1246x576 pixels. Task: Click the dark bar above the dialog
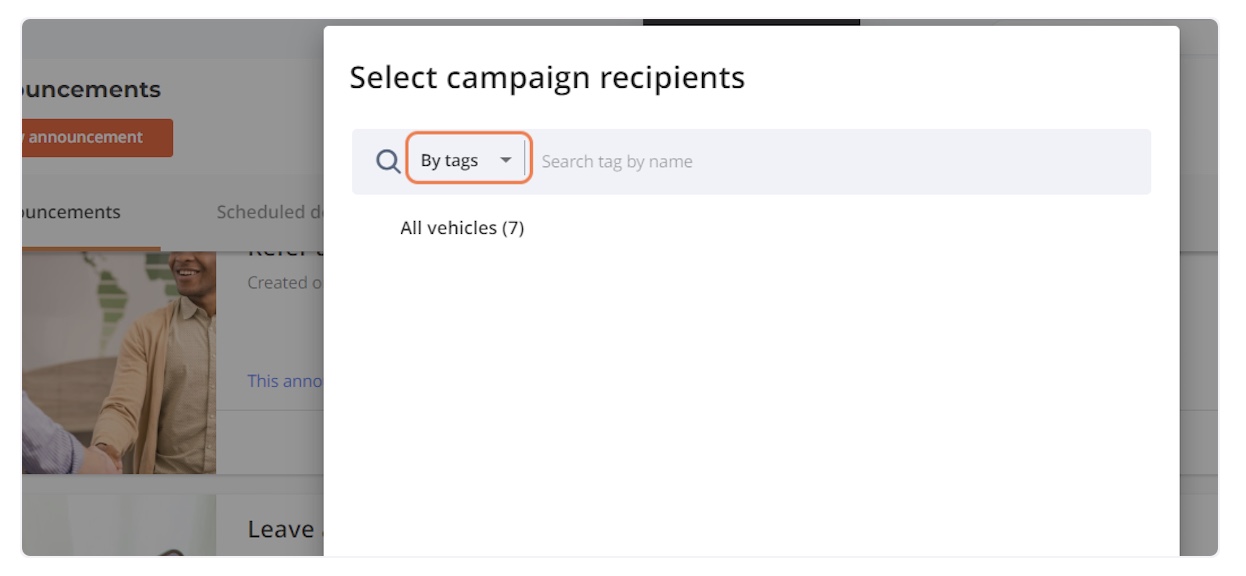[751, 22]
